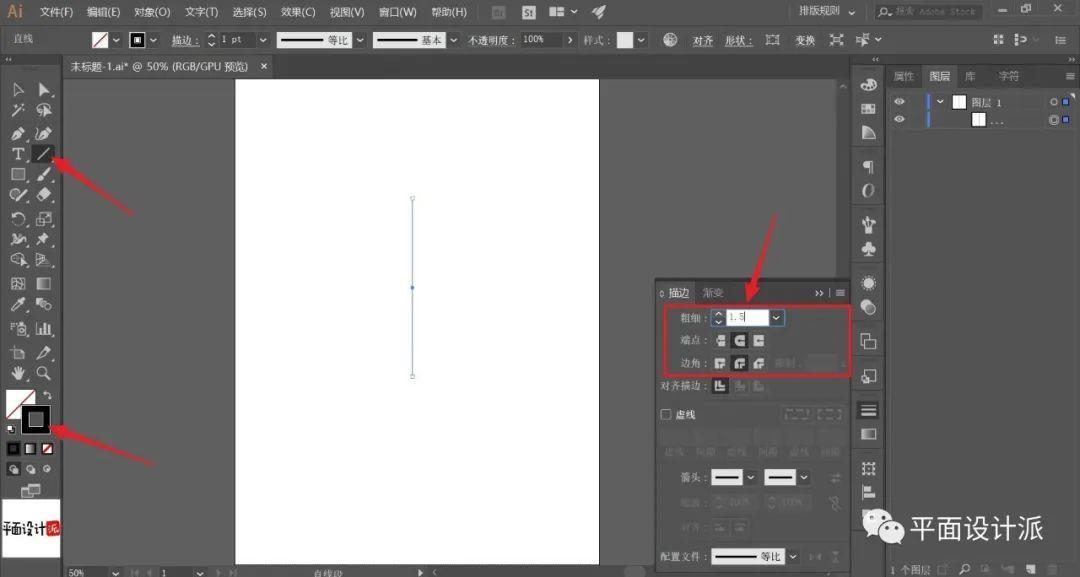Select the Line Segment tool
The height and width of the screenshot is (577, 1080).
43,154
